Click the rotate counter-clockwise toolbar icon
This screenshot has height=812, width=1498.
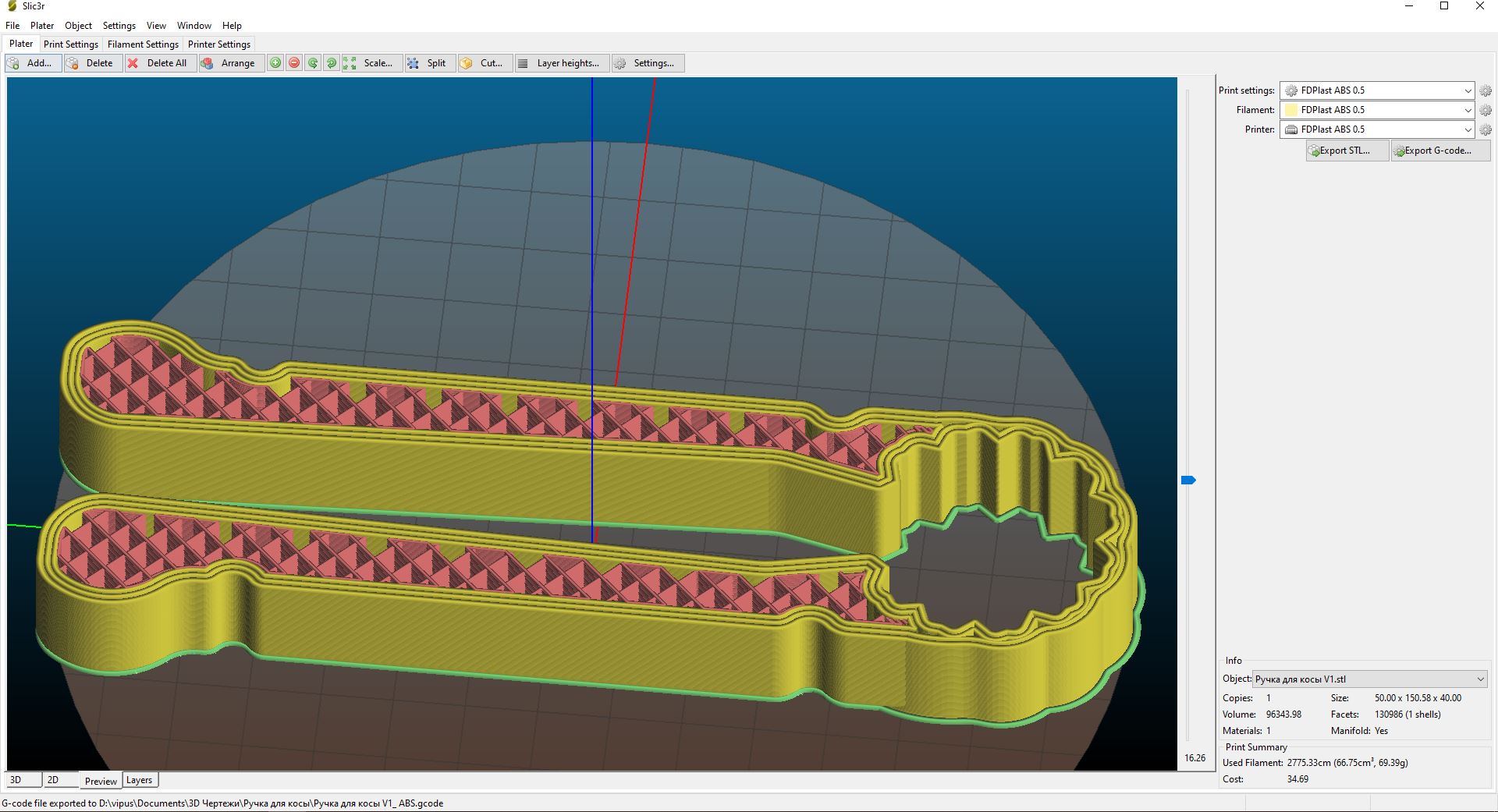click(x=313, y=63)
